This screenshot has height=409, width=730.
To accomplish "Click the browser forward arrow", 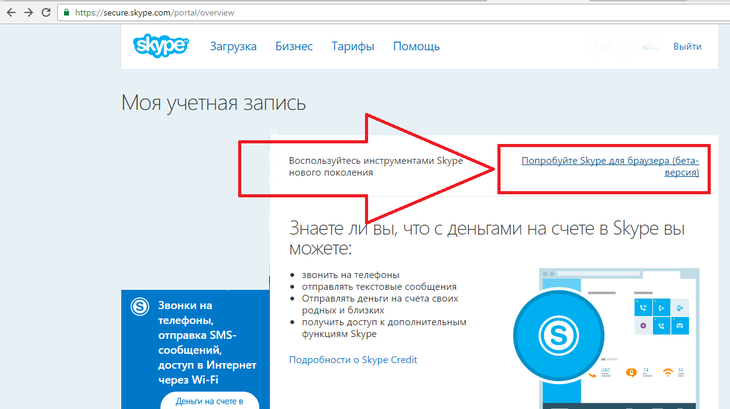I will [x=28, y=13].
